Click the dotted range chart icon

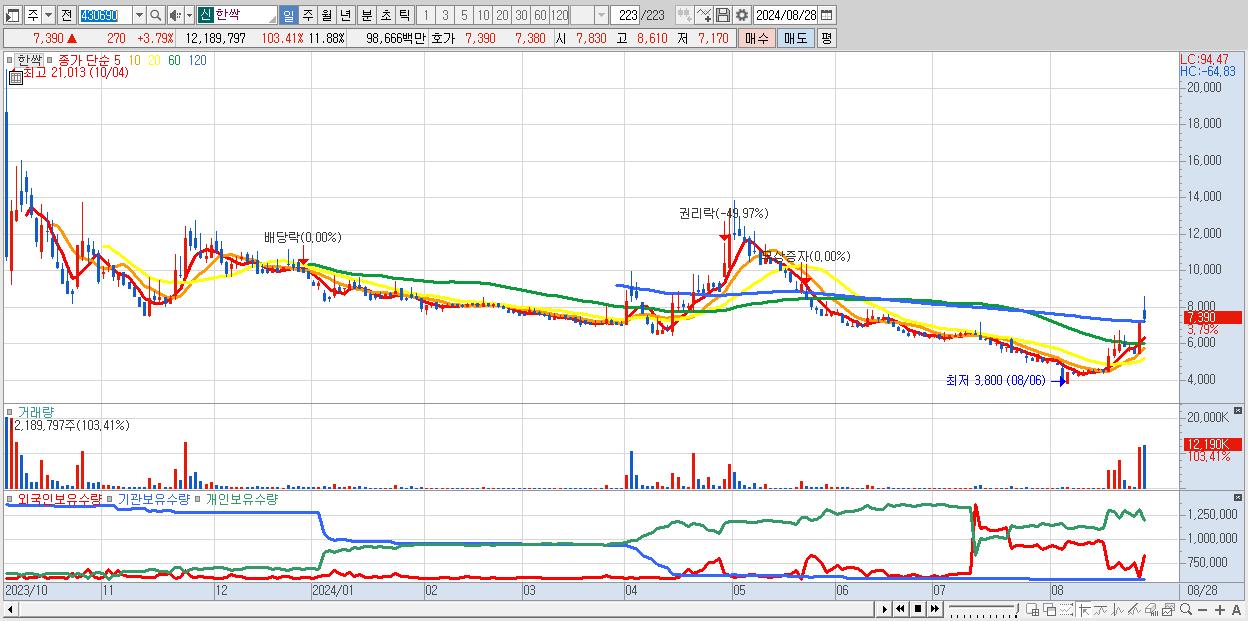(x=1066, y=609)
